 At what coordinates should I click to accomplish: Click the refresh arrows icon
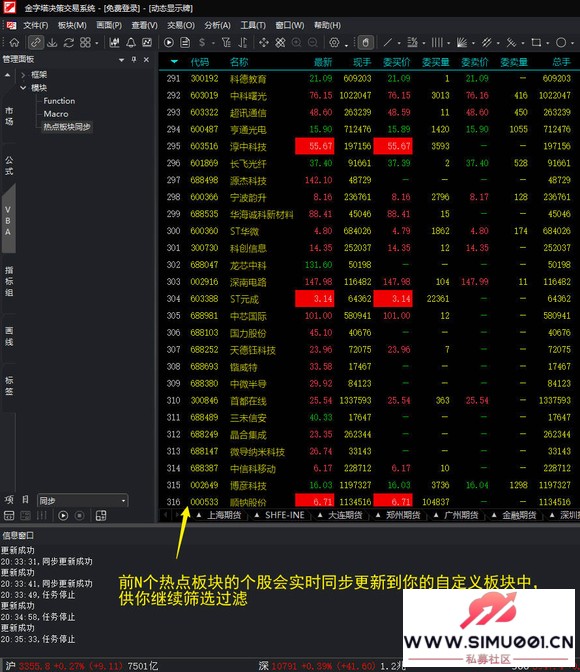click(x=69, y=42)
